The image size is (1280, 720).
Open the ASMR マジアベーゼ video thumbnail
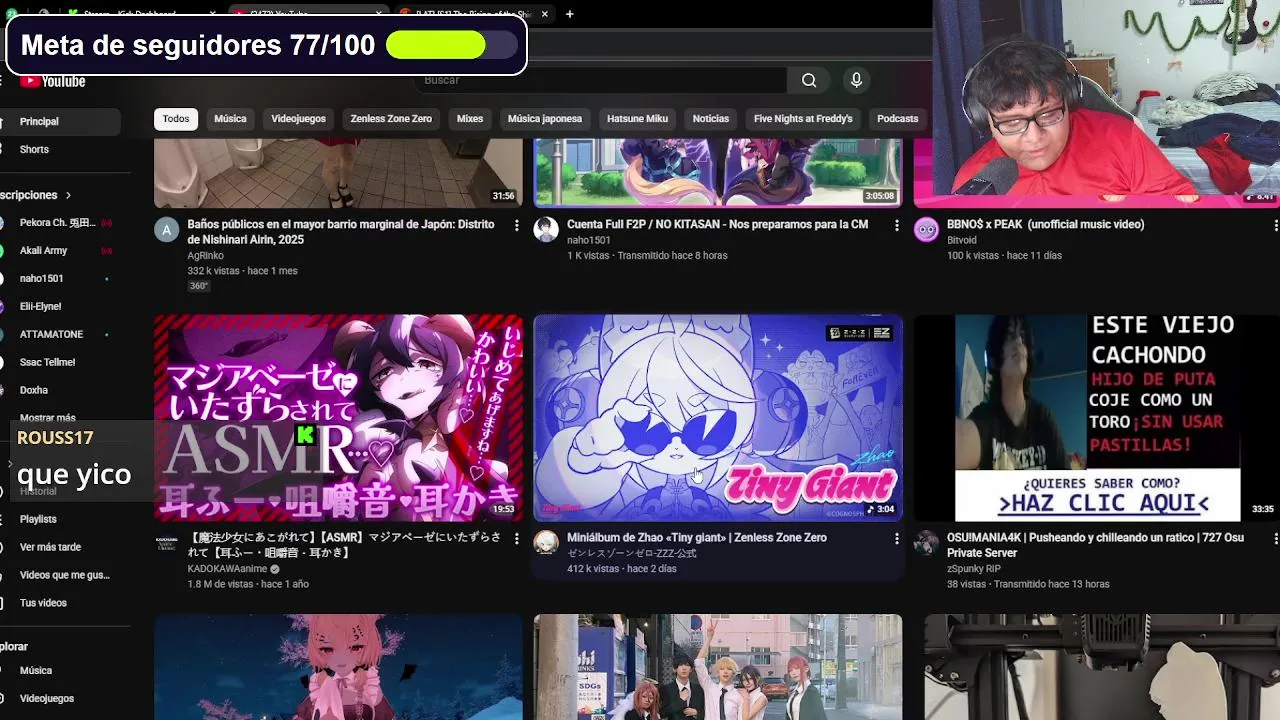click(x=338, y=418)
